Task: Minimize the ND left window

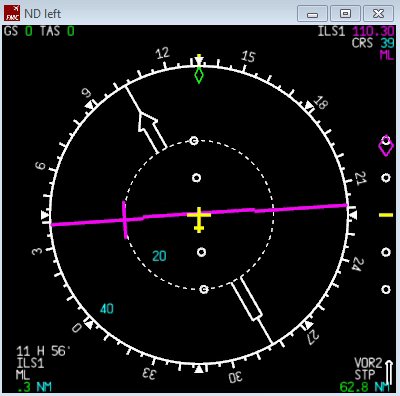Action: point(312,14)
